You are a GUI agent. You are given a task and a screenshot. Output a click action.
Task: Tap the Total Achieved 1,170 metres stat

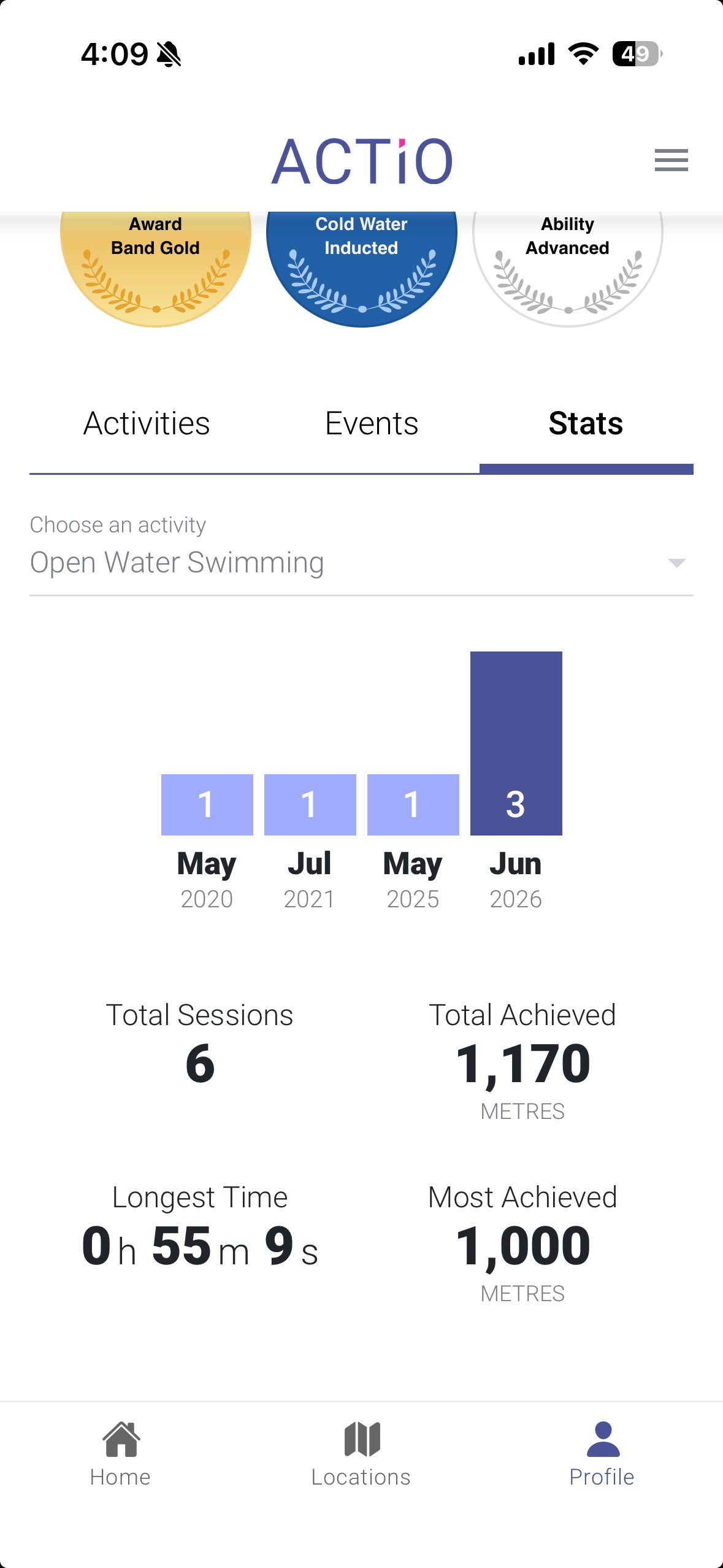[x=522, y=1061]
